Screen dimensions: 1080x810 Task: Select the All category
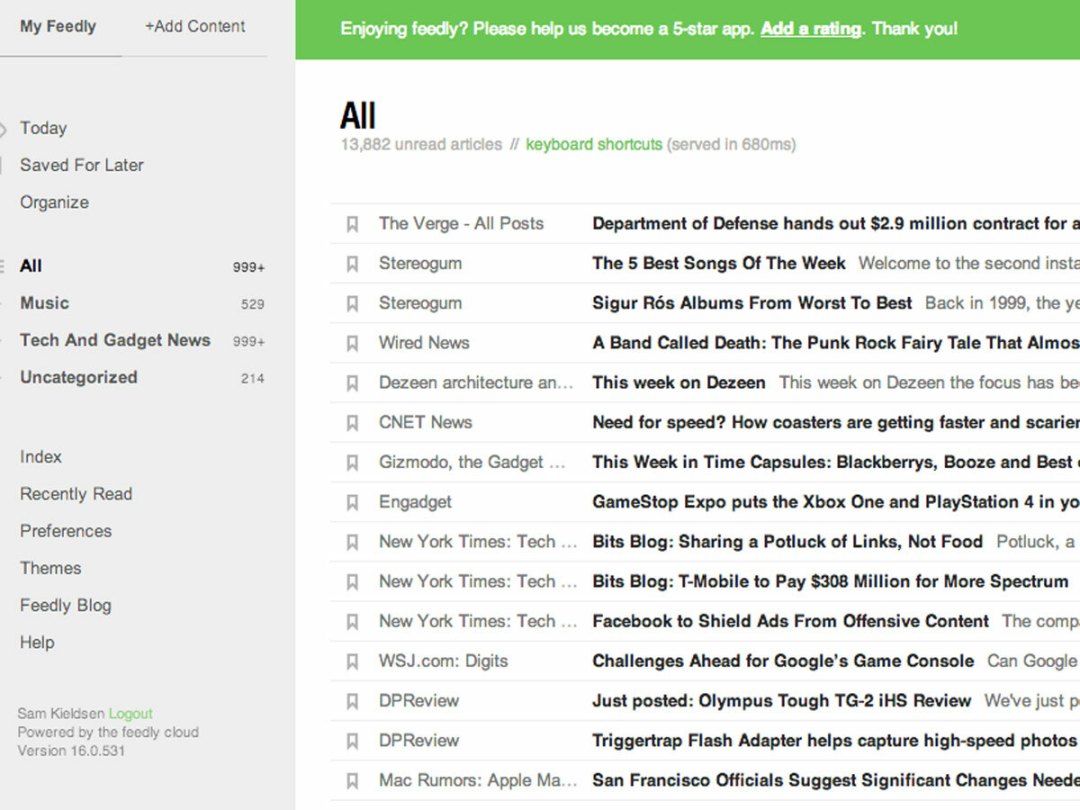tap(31, 266)
